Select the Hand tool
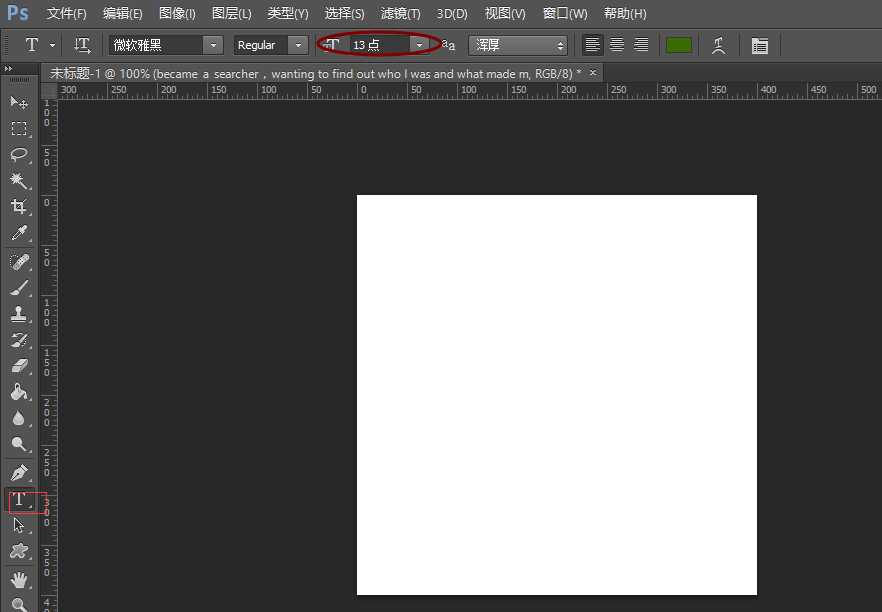 pos(18,579)
